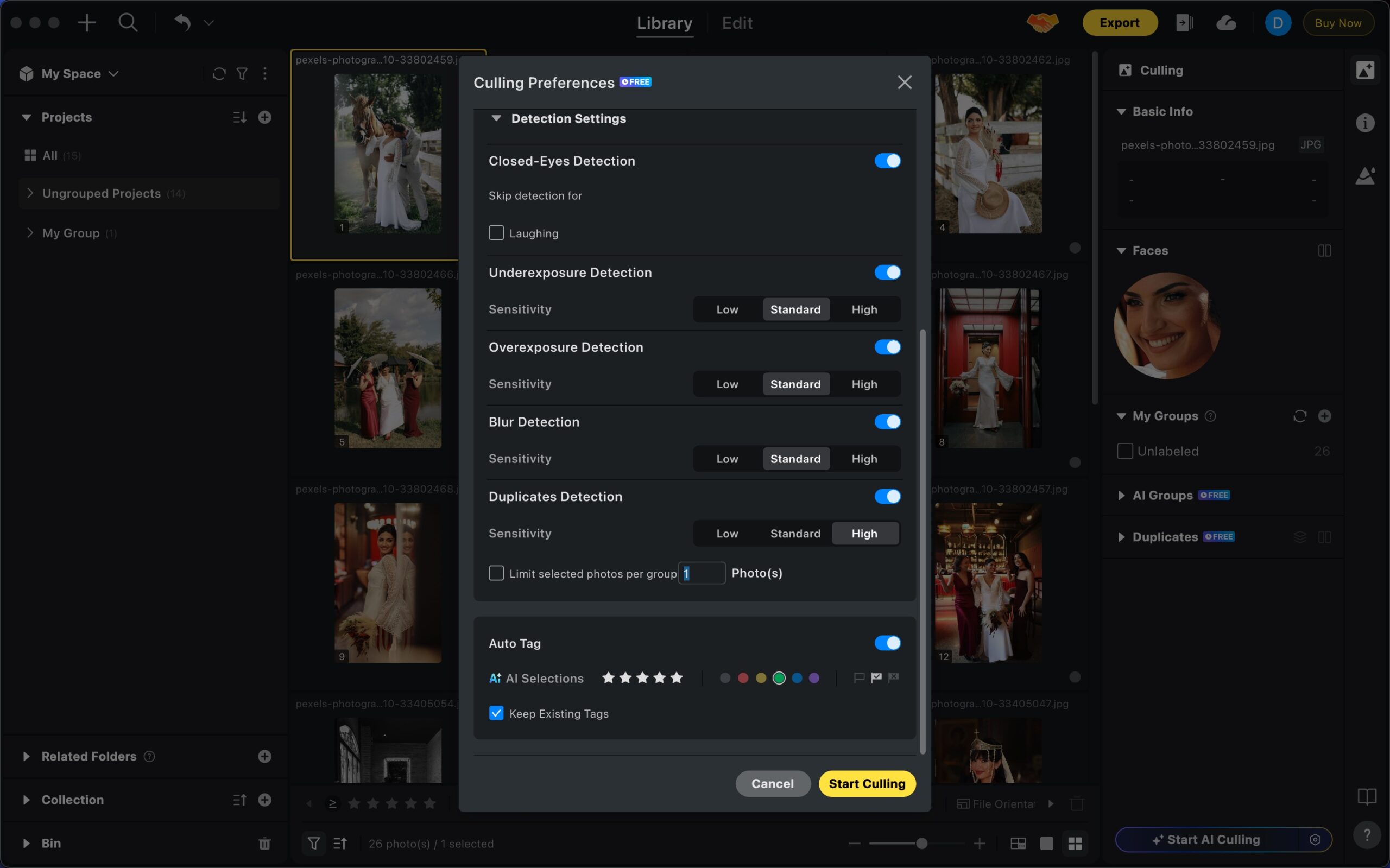1390x868 pixels.
Task: Collapse Detection Settings section
Action: [x=497, y=118]
